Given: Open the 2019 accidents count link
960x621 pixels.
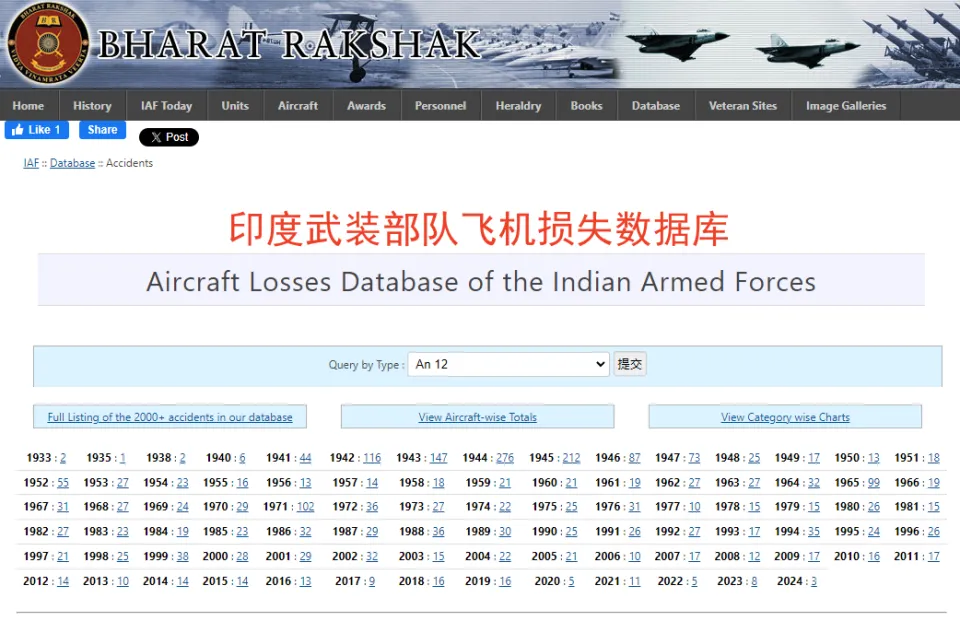Looking at the screenshot, I should (505, 581).
